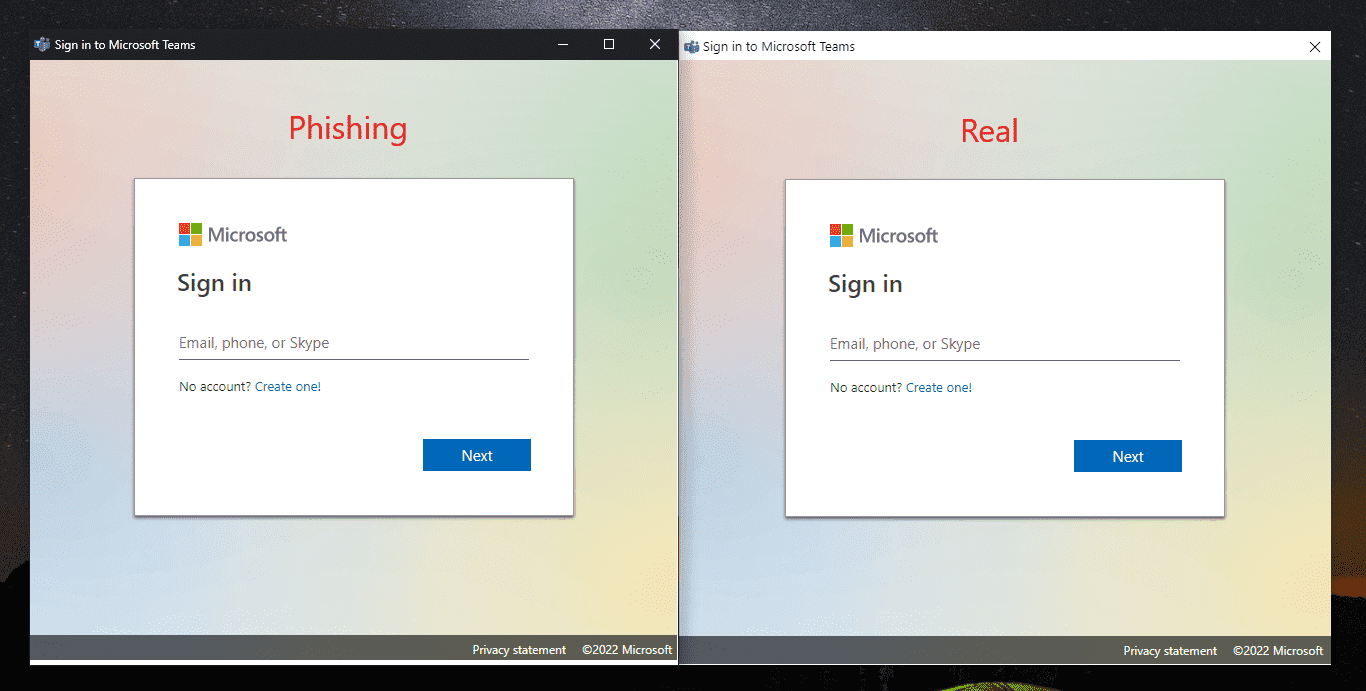Image resolution: width=1366 pixels, height=691 pixels.
Task: Click Teams icon in right window title bar
Action: [x=691, y=46]
